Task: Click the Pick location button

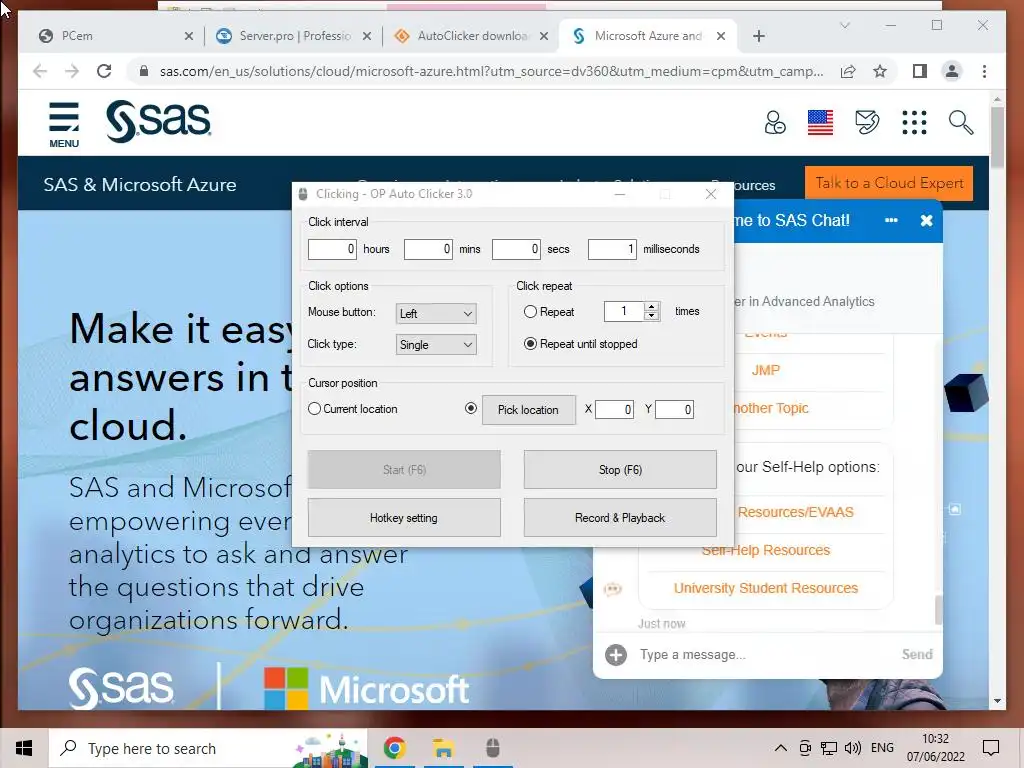Action: (x=528, y=409)
